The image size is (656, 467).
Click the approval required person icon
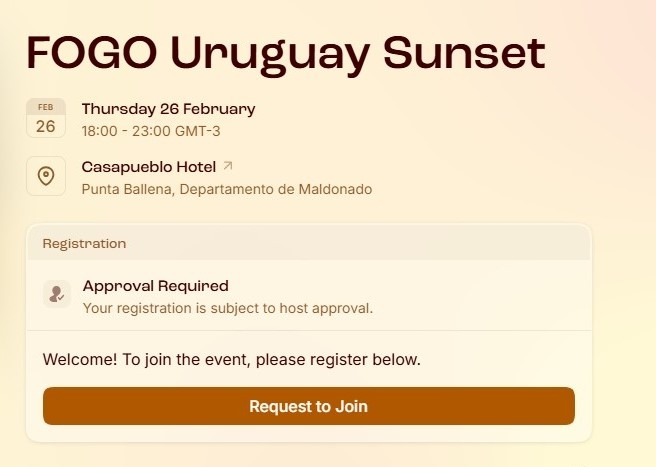coord(56,295)
